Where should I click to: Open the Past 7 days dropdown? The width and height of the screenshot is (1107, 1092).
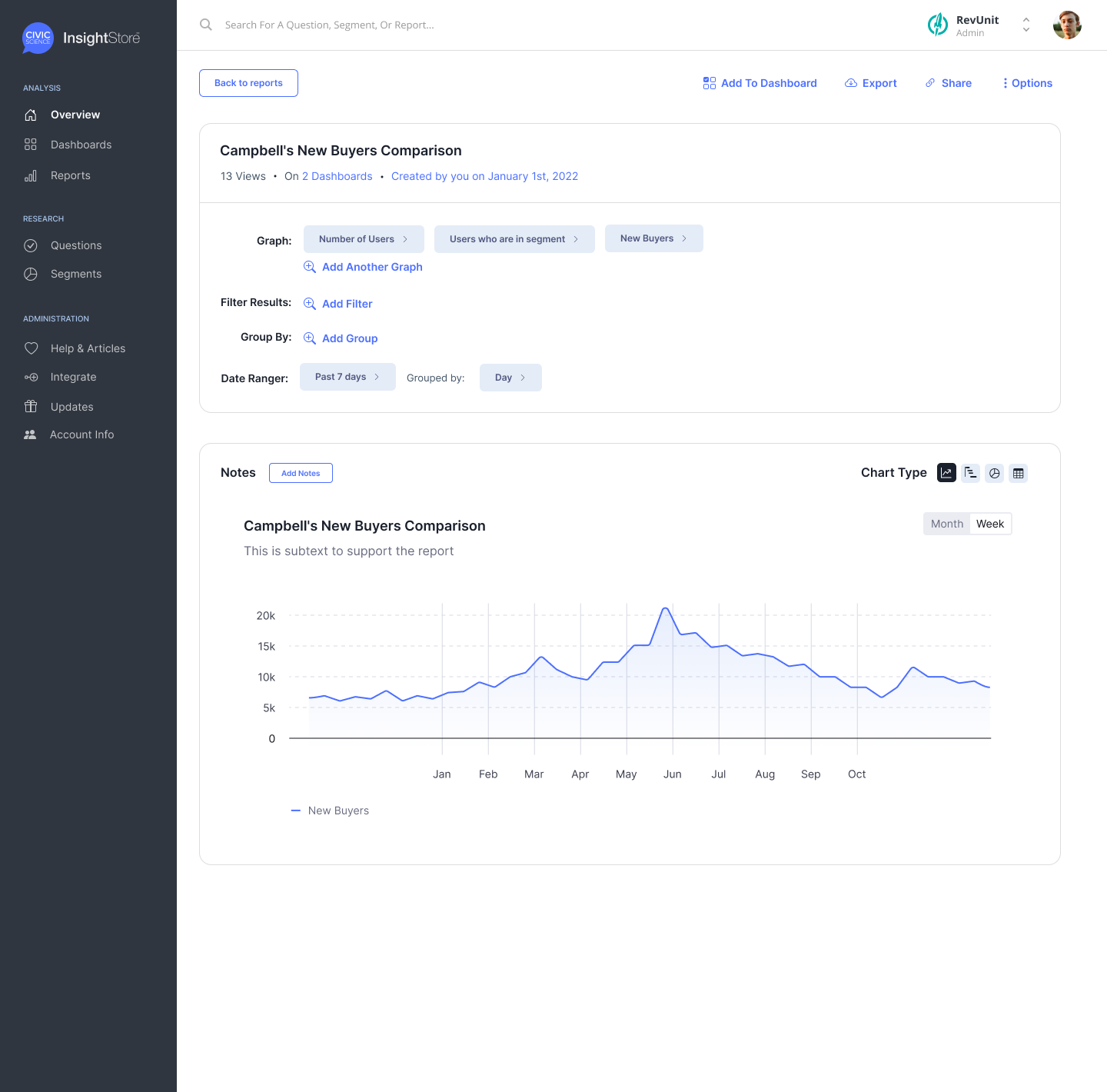pos(347,377)
